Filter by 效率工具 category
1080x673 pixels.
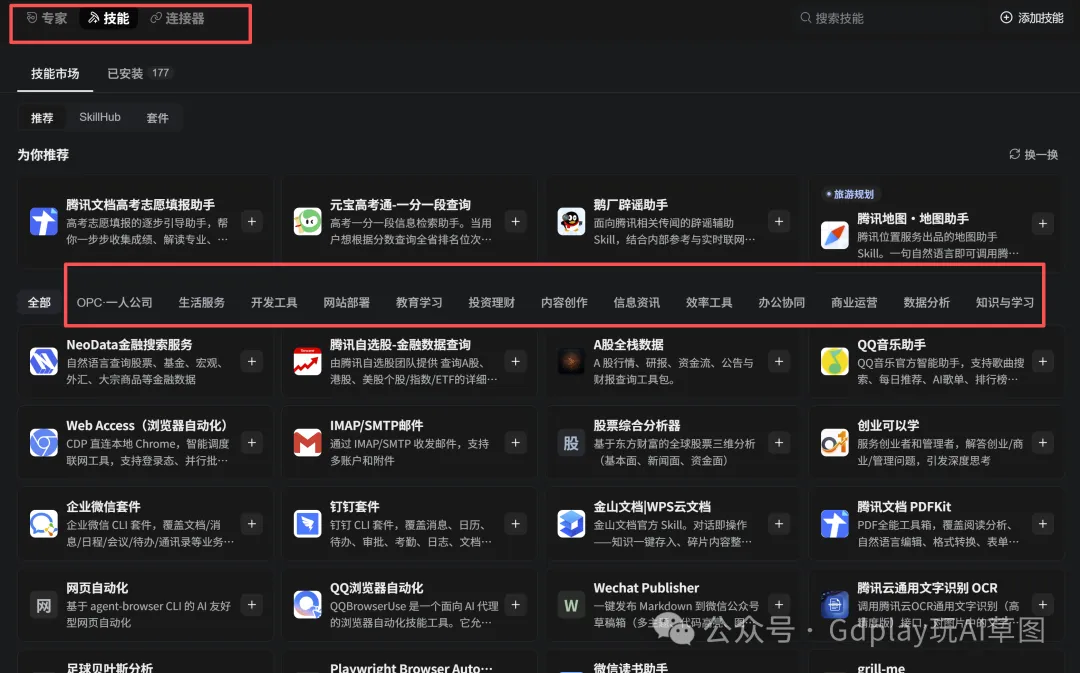pyautogui.click(x=709, y=302)
